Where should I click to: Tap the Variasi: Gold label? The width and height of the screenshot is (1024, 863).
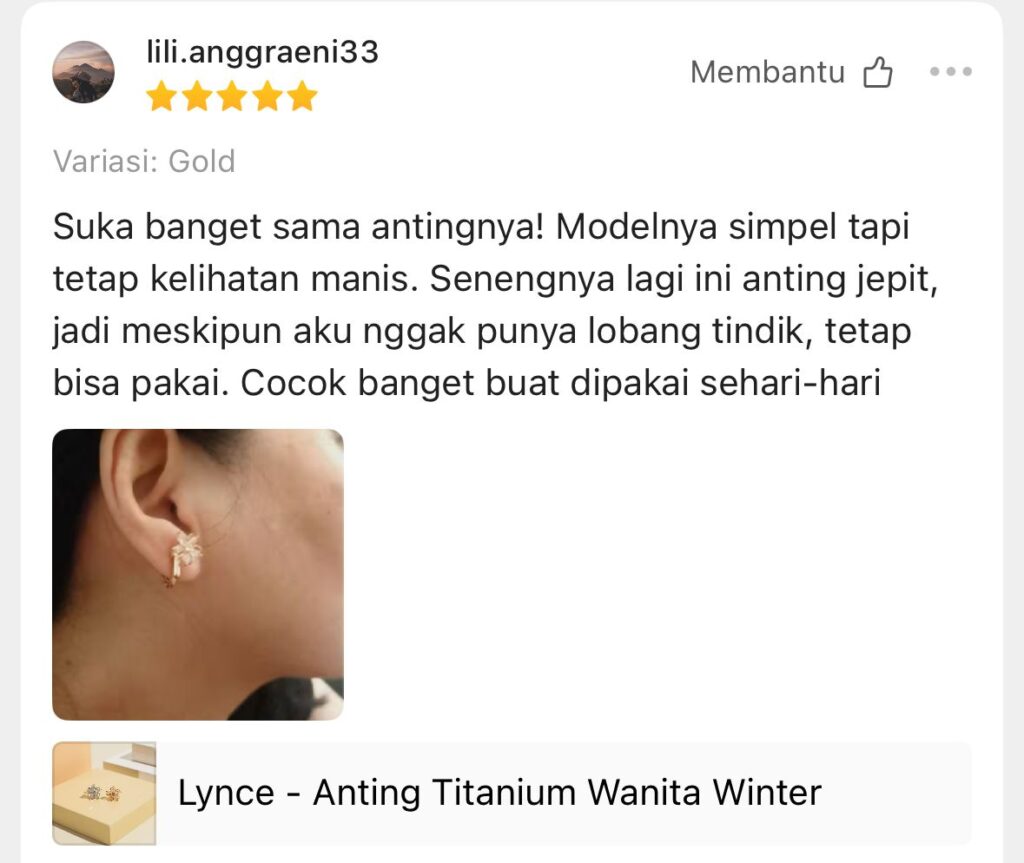(144, 161)
